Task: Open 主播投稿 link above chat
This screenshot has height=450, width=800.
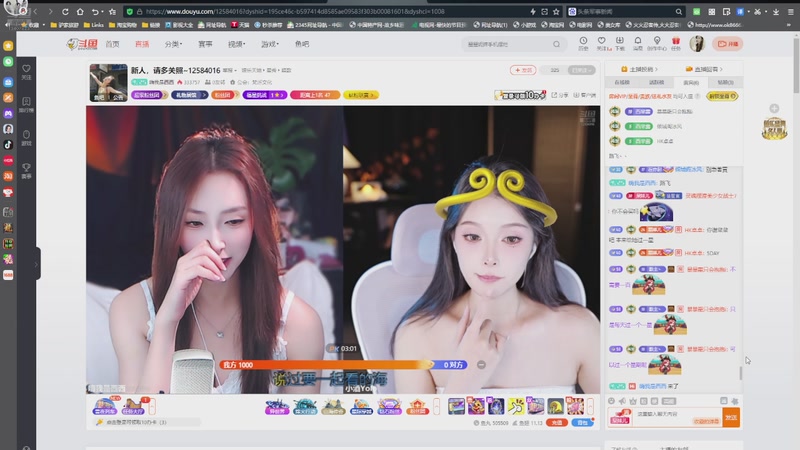Action: click(x=639, y=69)
